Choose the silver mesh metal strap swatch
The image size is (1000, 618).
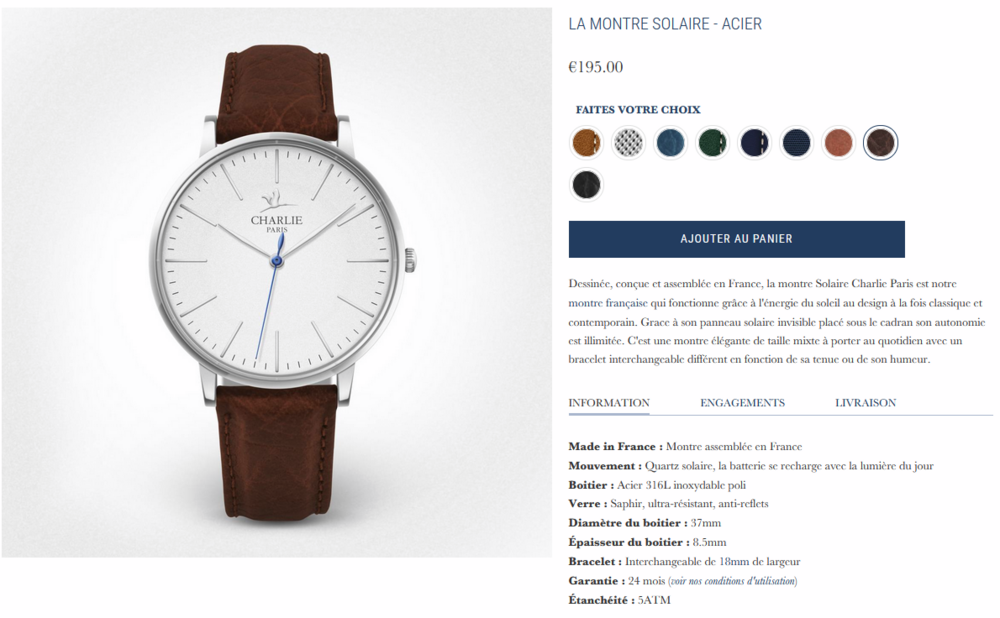[x=628, y=142]
